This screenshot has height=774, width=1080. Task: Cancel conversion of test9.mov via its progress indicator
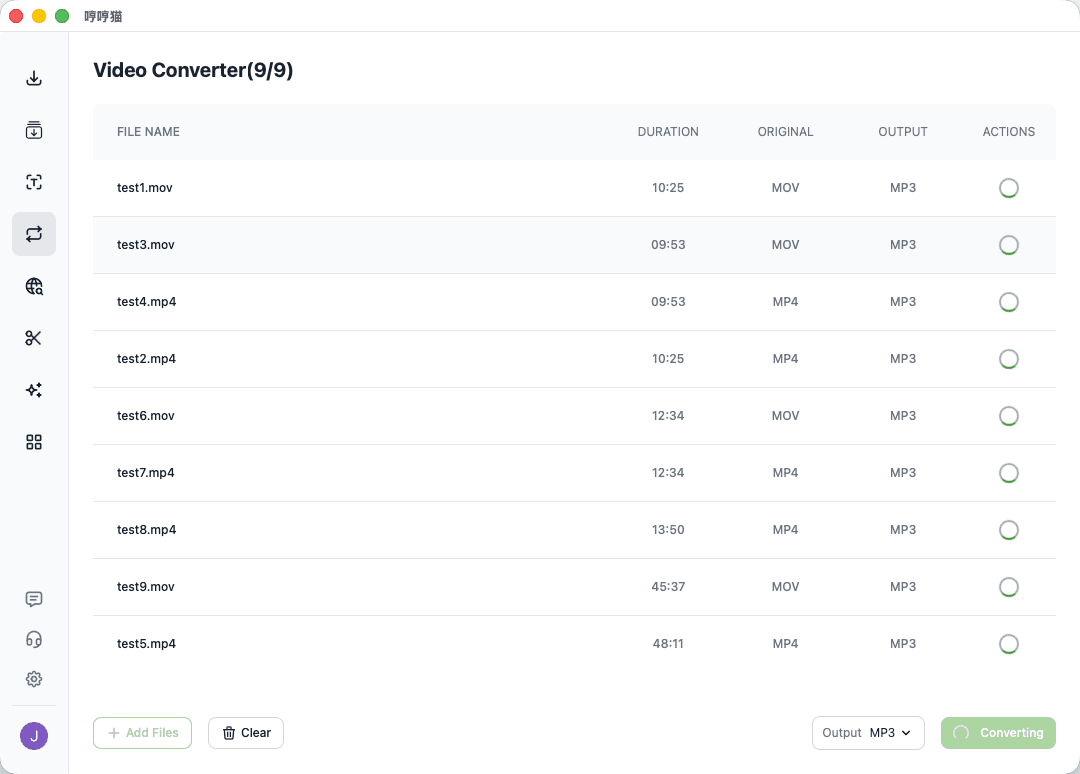[1008, 587]
